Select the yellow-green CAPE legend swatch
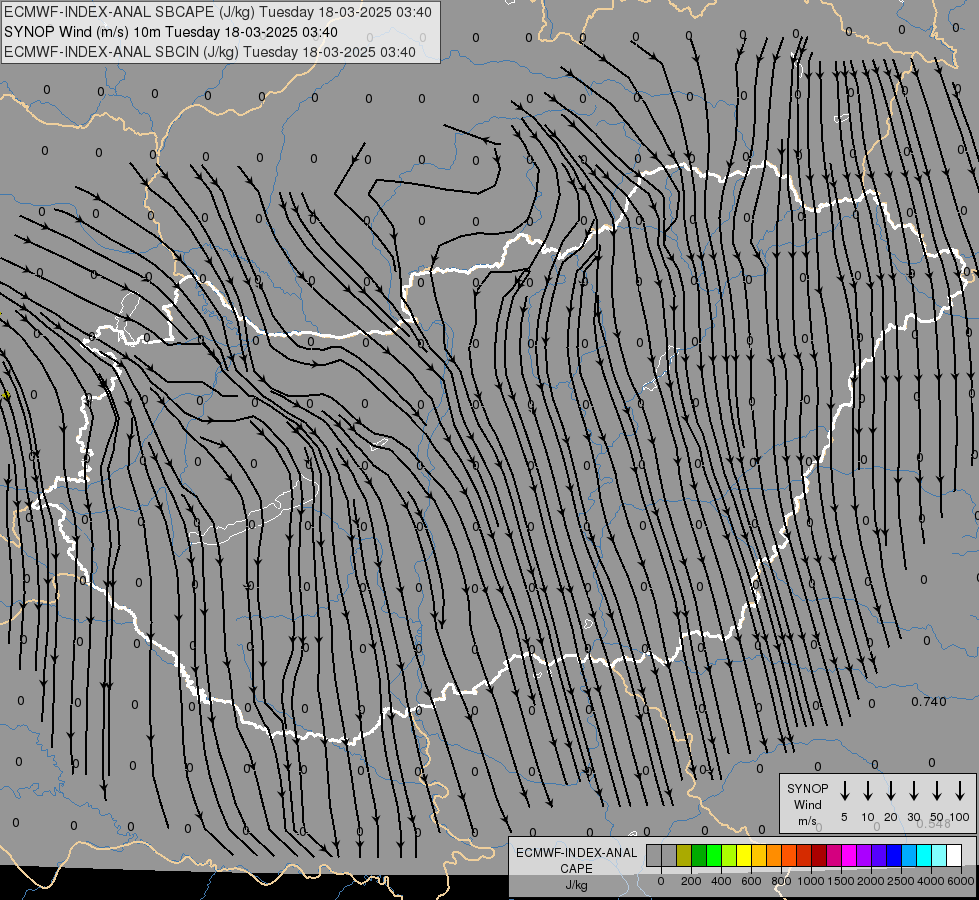This screenshot has width=979, height=900. click(729, 855)
